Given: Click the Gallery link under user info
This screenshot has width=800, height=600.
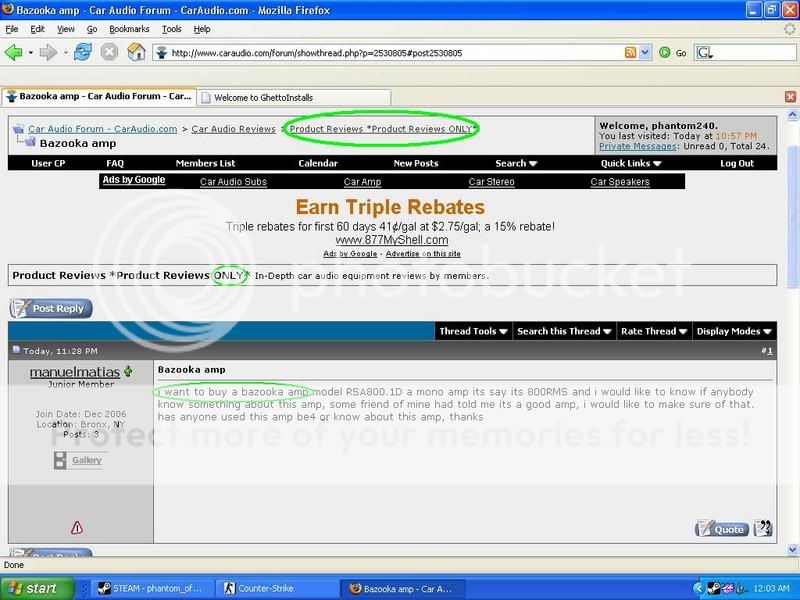Looking at the screenshot, I should click(87, 460).
